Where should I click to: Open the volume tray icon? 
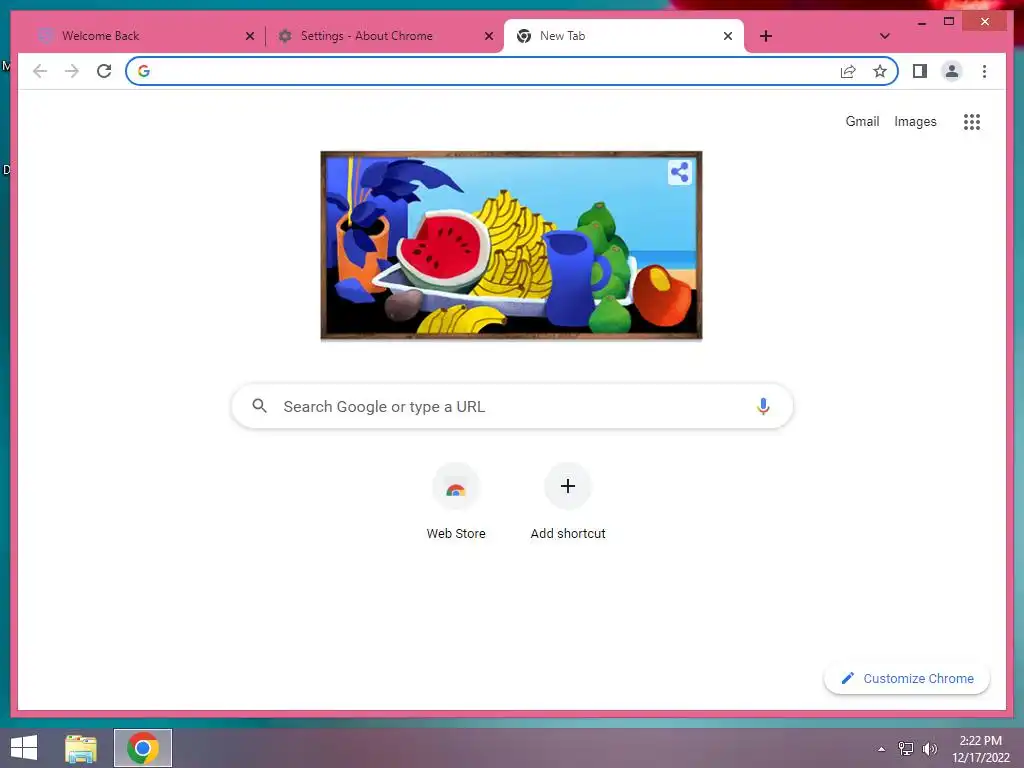tap(929, 748)
